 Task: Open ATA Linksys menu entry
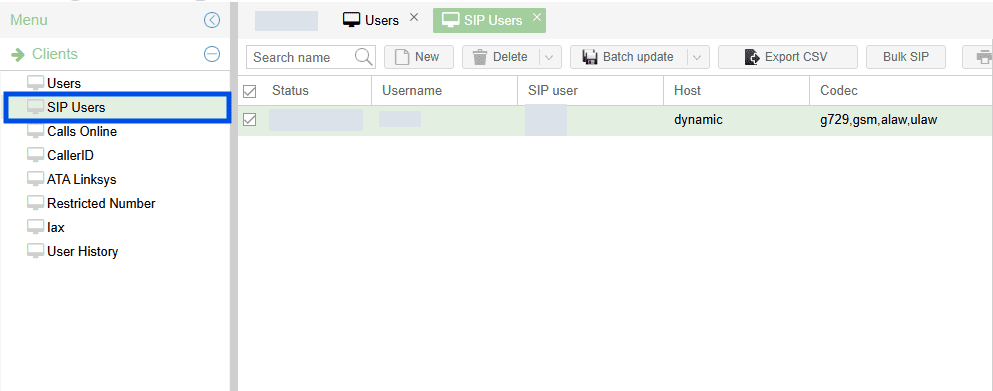(x=82, y=179)
